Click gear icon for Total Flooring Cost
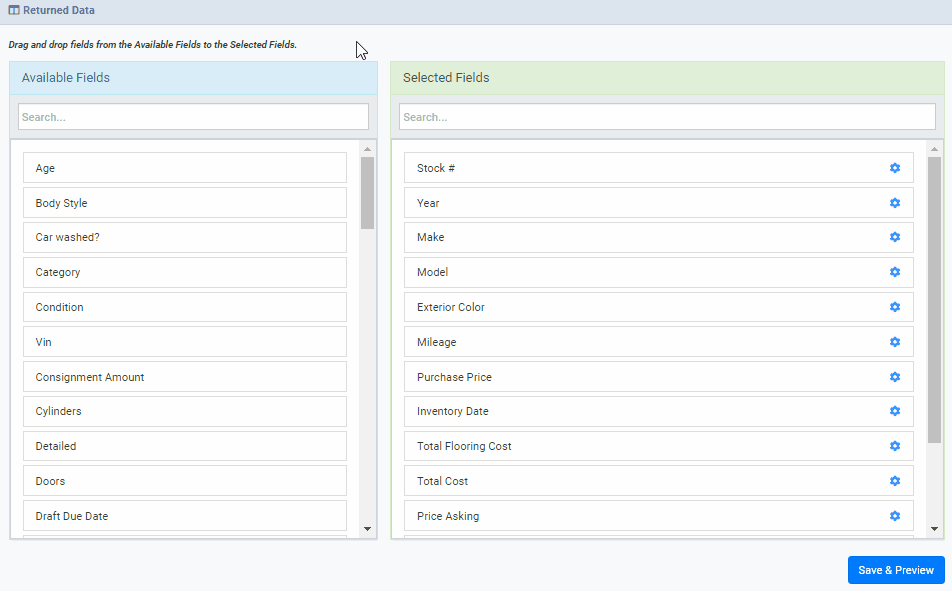This screenshot has height=591, width=952. (895, 446)
